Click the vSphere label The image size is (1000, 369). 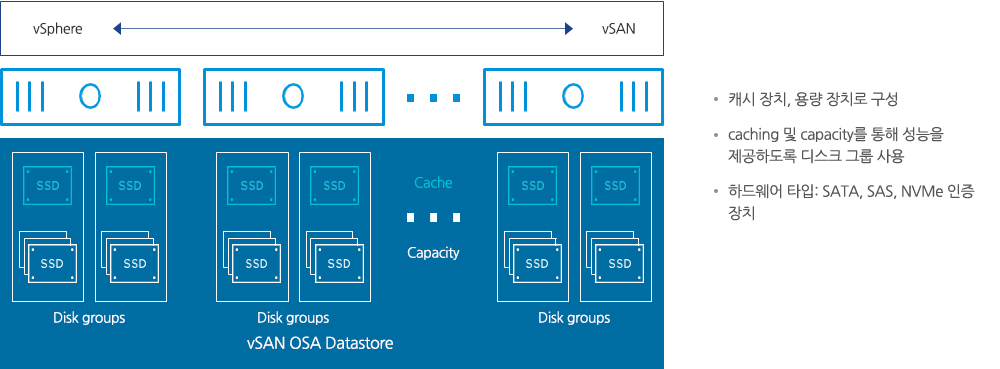click(x=57, y=29)
